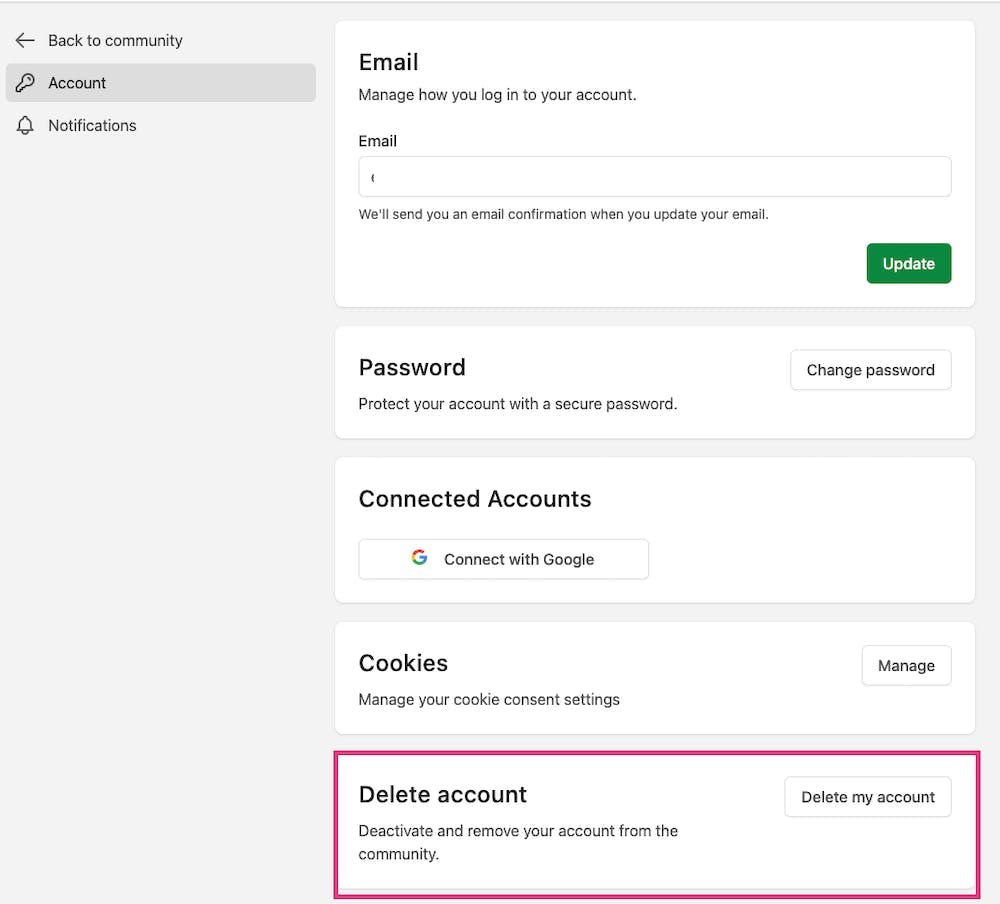The image size is (1000, 904).
Task: Click the key icon beside Account
Action: pos(25,83)
